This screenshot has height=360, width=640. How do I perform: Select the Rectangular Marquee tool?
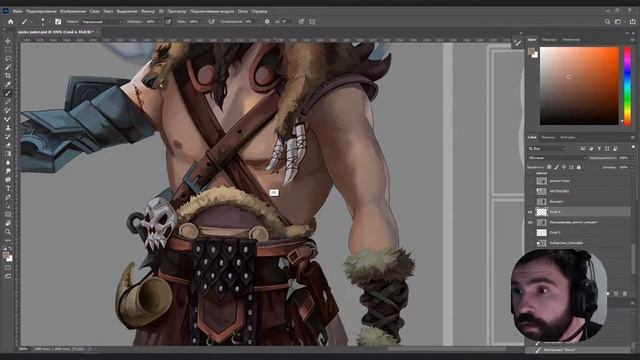click(x=8, y=50)
